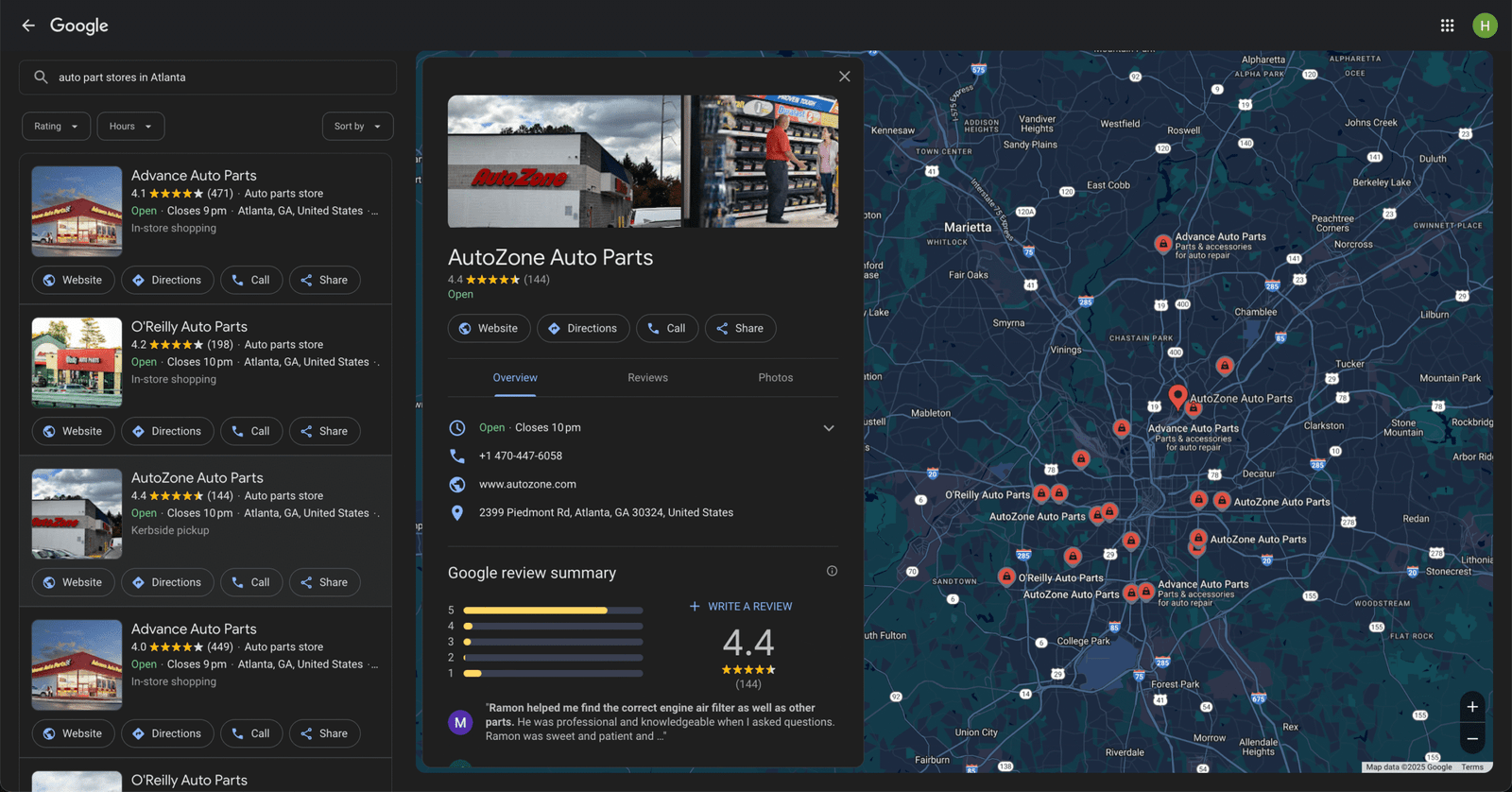Close the AutoZone detail panel
This screenshot has width=1512, height=792.
click(x=845, y=77)
